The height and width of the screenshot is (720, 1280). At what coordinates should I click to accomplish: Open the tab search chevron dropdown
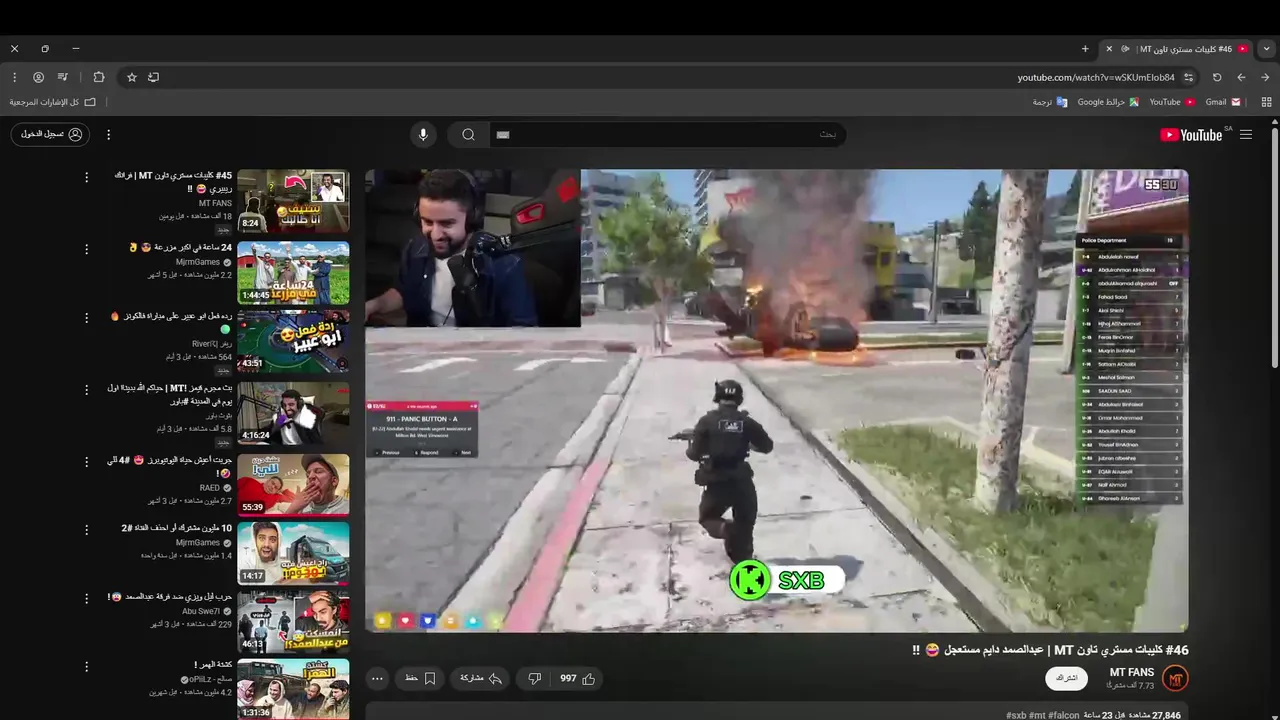[x=1266, y=48]
